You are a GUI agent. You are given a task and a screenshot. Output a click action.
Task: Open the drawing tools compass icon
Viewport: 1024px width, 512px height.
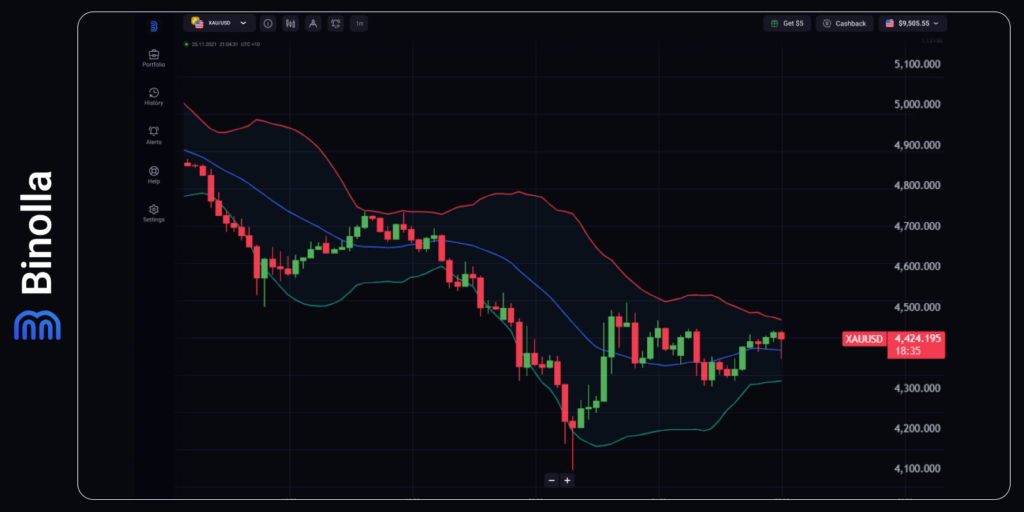[313, 24]
